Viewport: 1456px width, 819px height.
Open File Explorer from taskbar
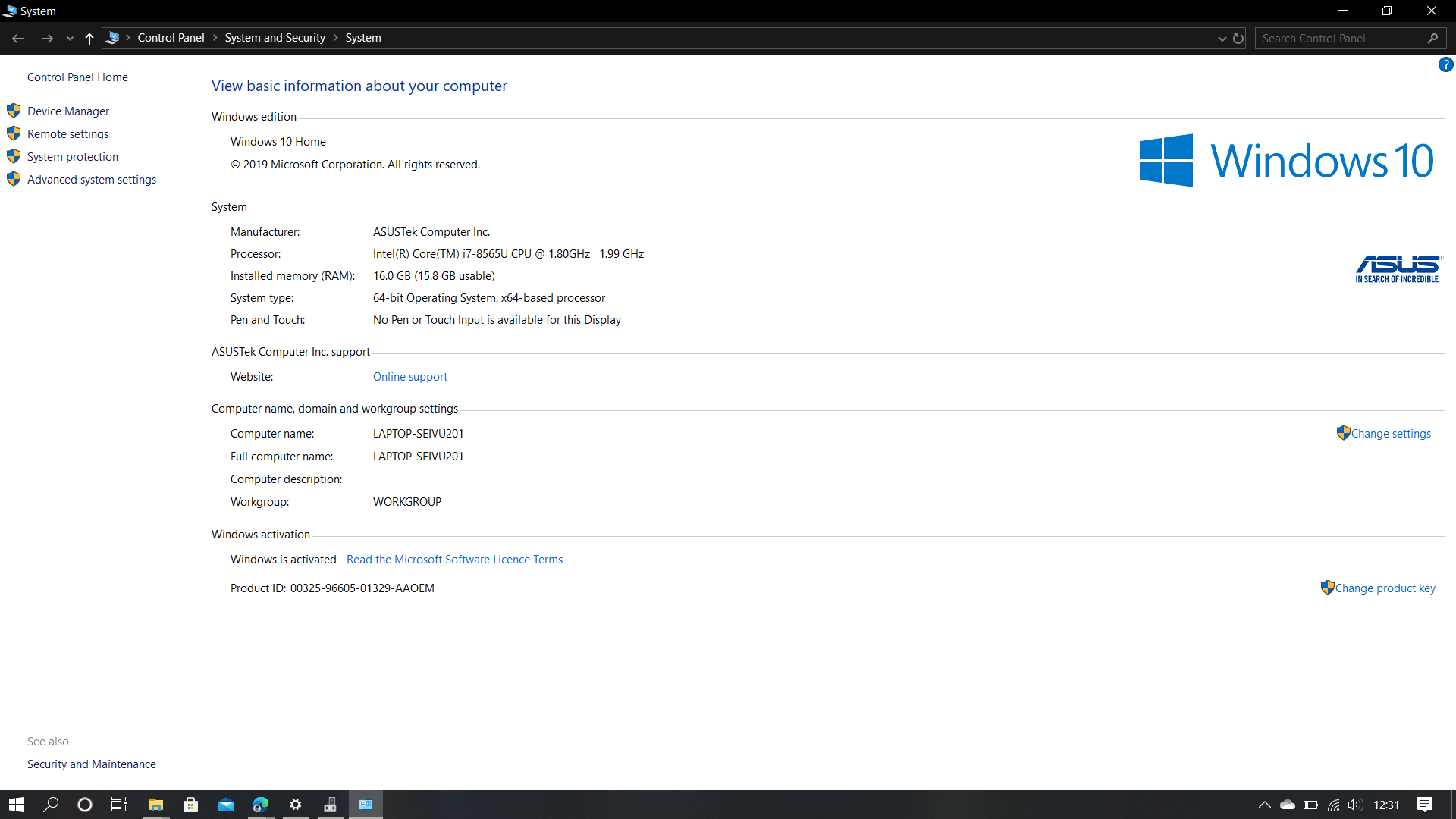(156, 805)
